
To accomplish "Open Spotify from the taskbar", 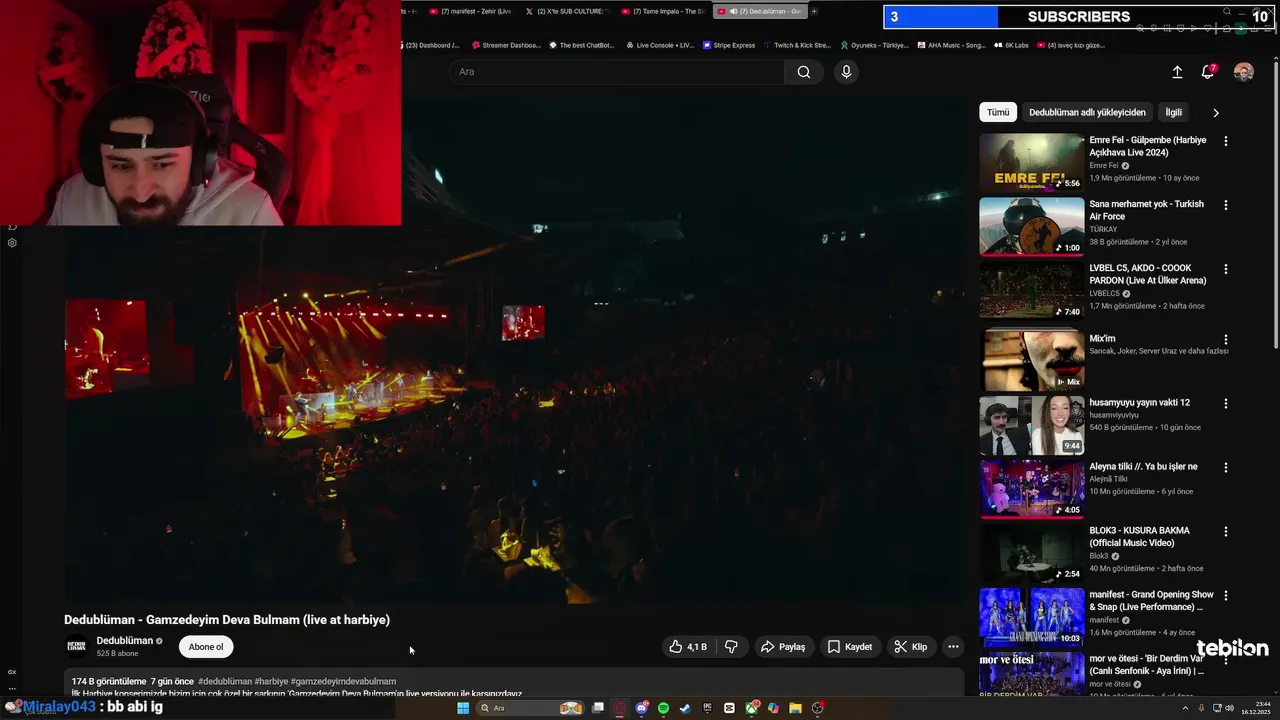I will pyautogui.click(x=663, y=708).
